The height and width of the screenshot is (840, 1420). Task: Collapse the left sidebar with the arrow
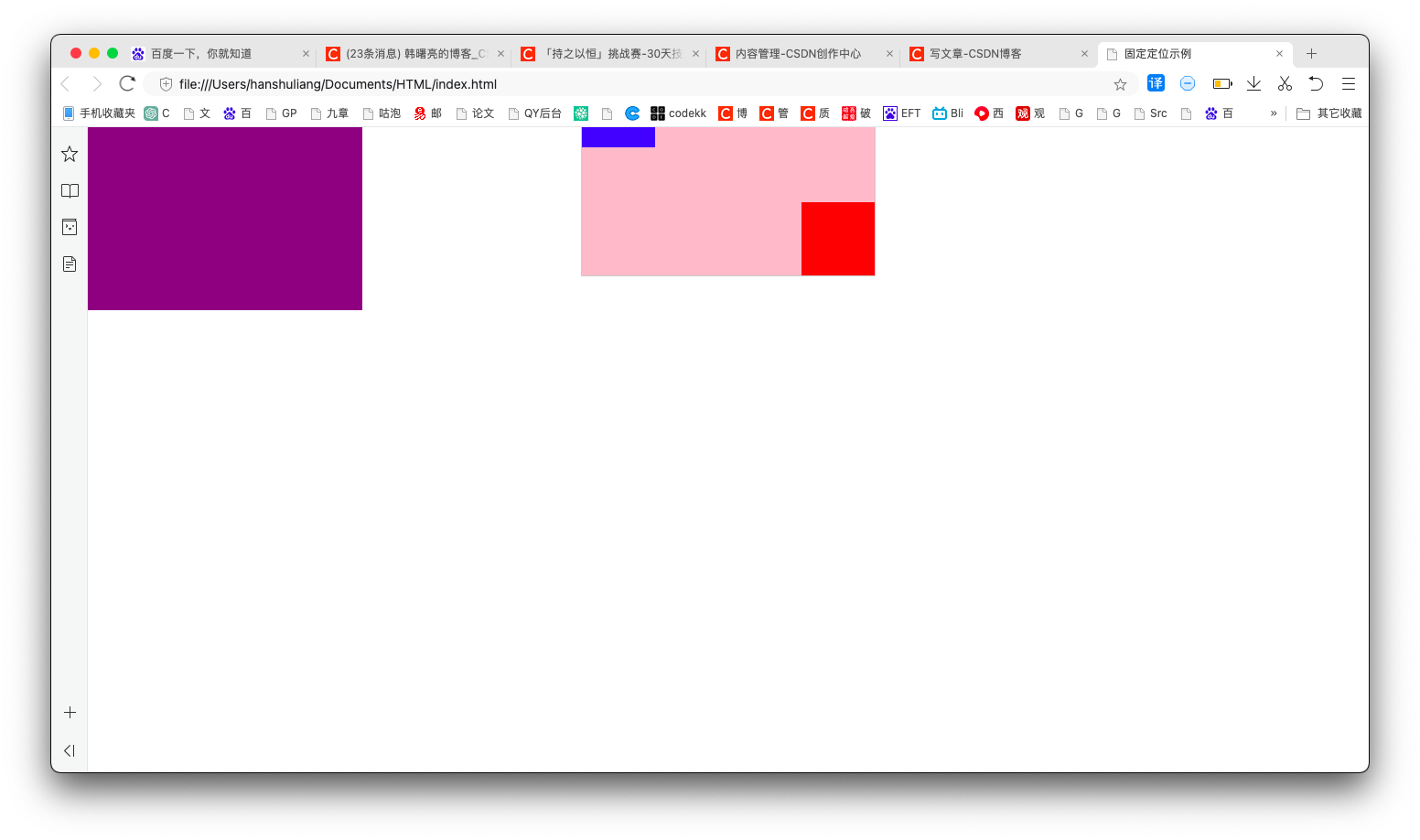(69, 750)
